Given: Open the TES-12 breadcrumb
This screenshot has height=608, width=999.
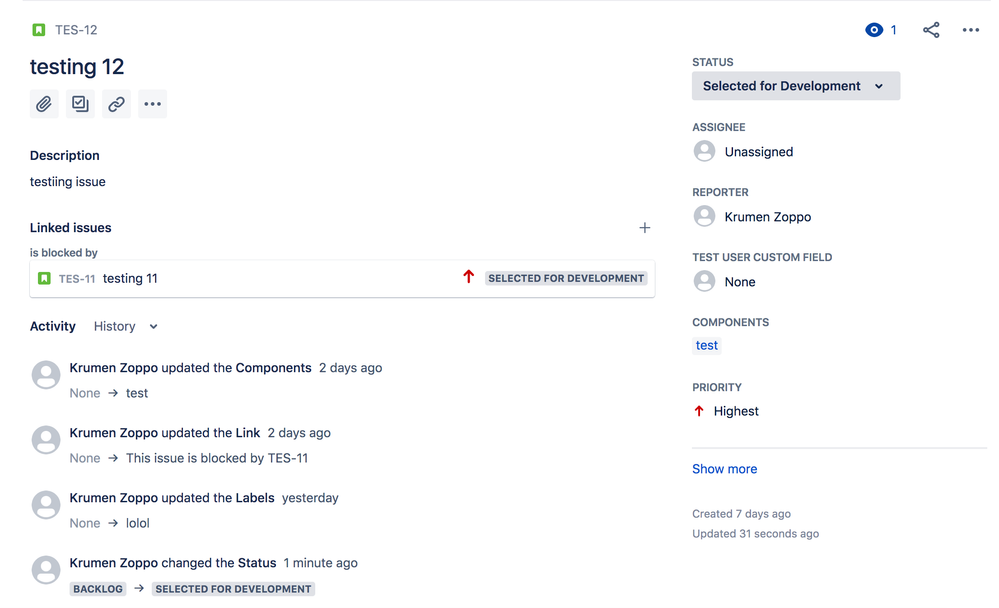Looking at the screenshot, I should click(x=74, y=29).
